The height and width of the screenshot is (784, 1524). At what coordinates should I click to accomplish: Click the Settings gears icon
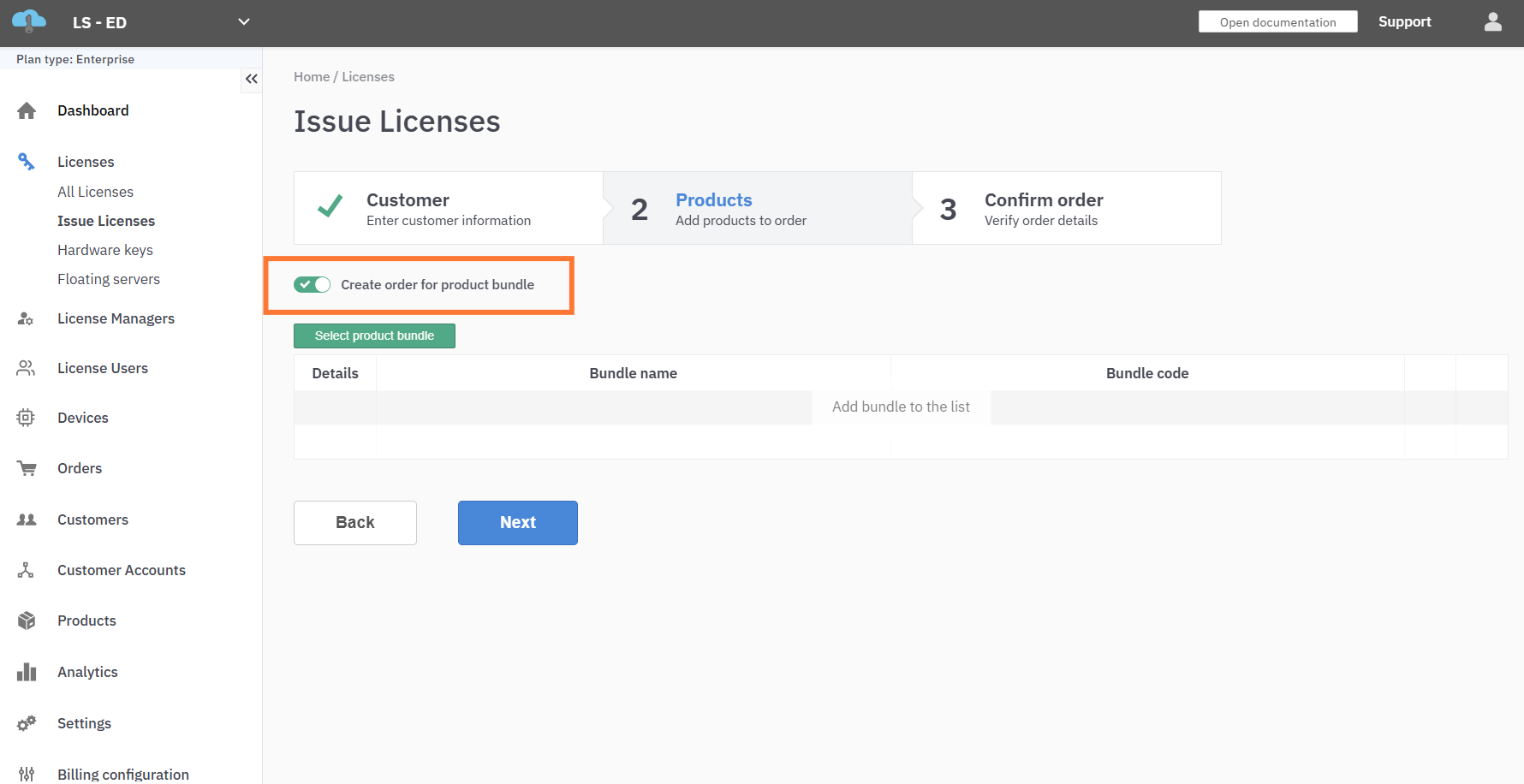[27, 723]
